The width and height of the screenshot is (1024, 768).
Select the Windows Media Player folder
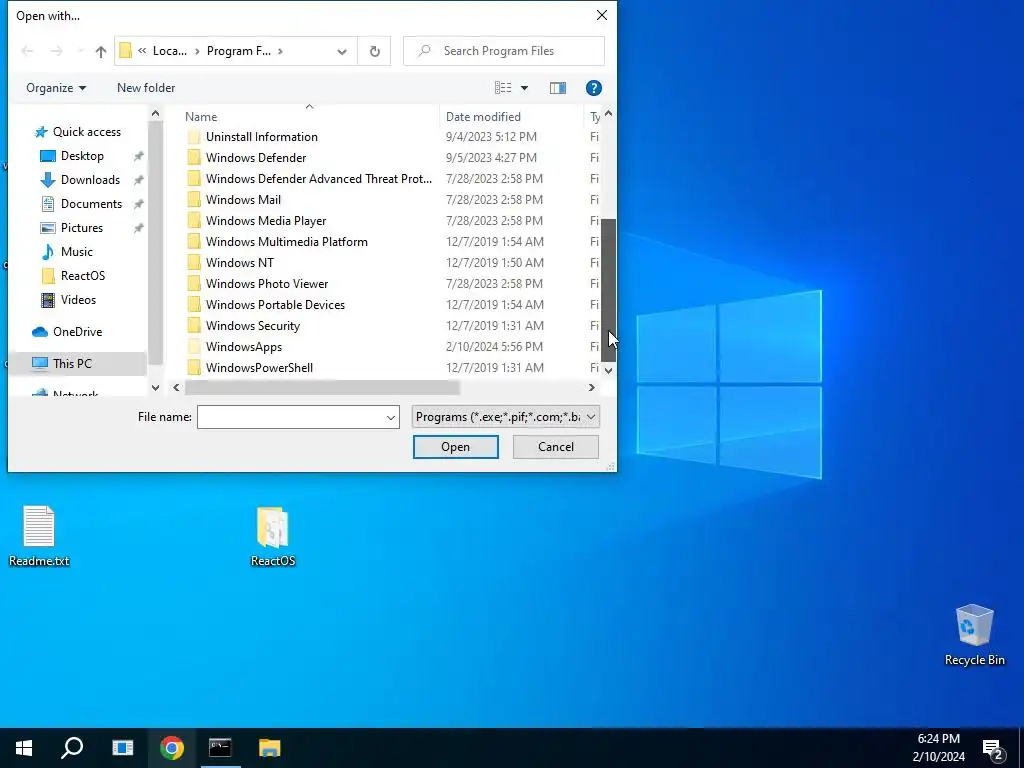pyautogui.click(x=266, y=221)
